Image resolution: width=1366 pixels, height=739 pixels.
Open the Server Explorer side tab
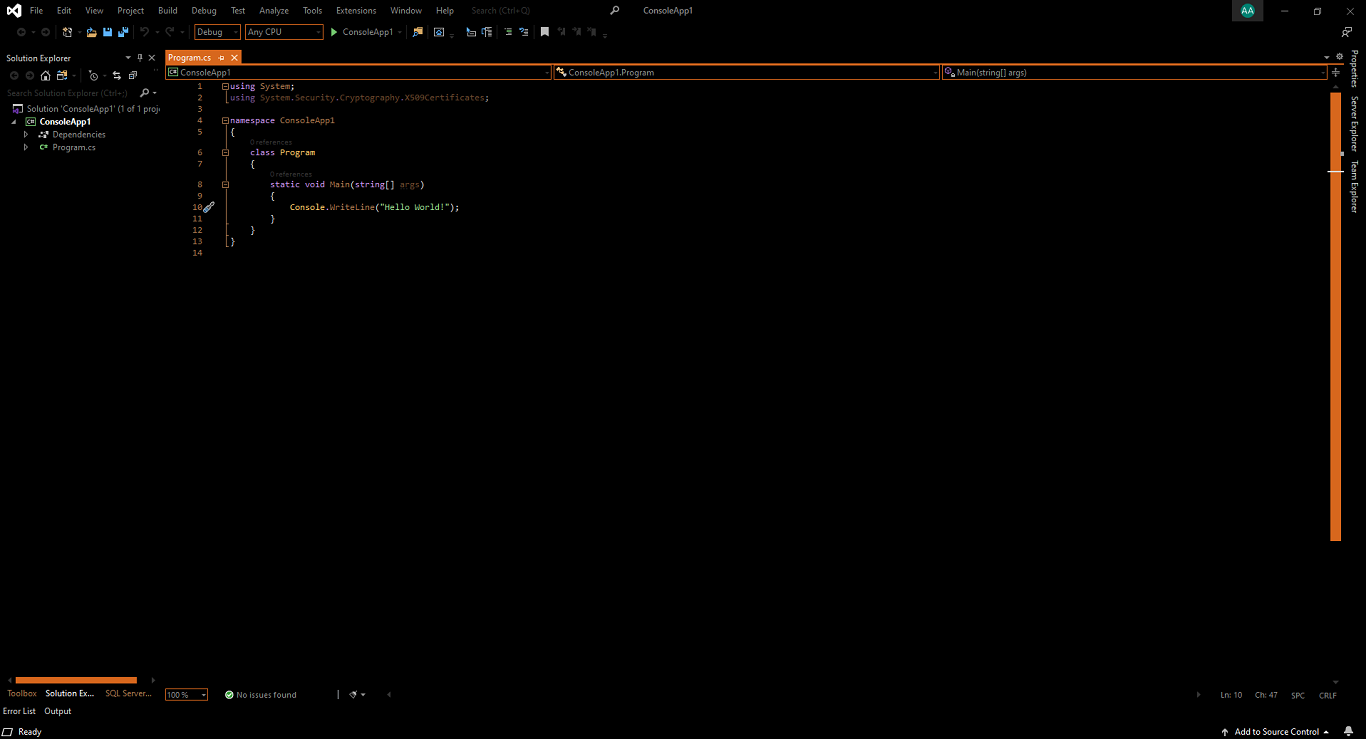(x=1354, y=123)
